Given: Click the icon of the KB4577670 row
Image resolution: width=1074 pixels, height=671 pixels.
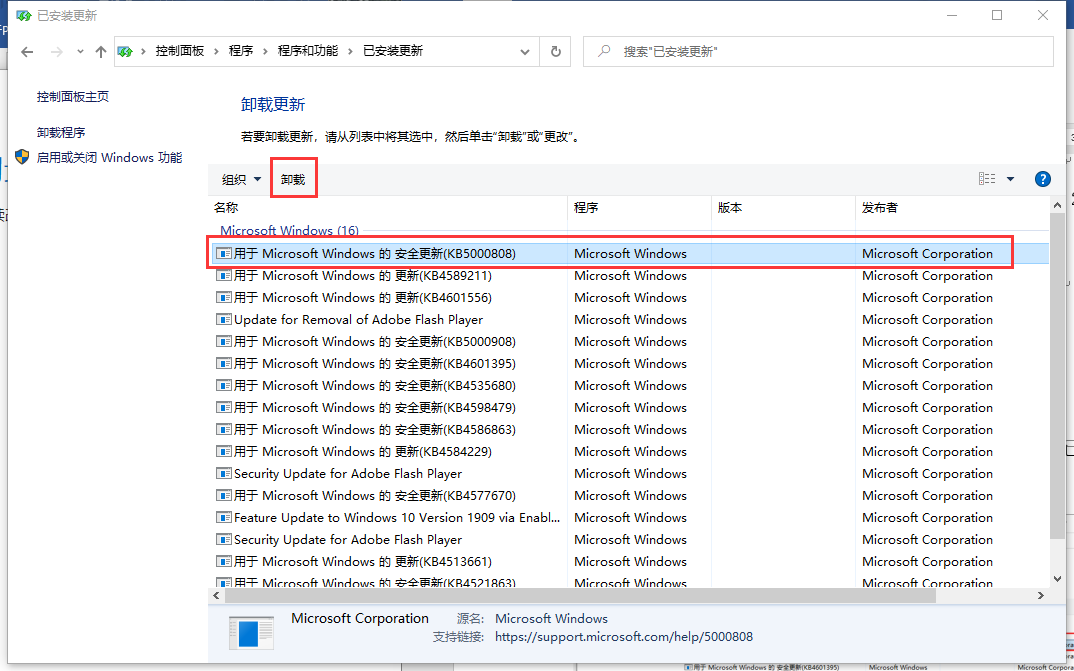Looking at the screenshot, I should point(223,495).
